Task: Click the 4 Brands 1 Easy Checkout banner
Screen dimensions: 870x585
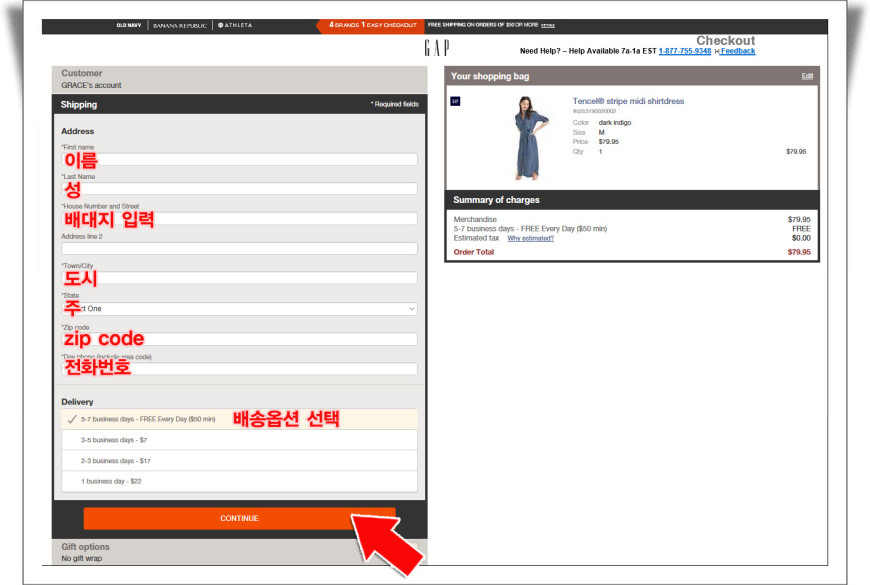Action: 372,25
